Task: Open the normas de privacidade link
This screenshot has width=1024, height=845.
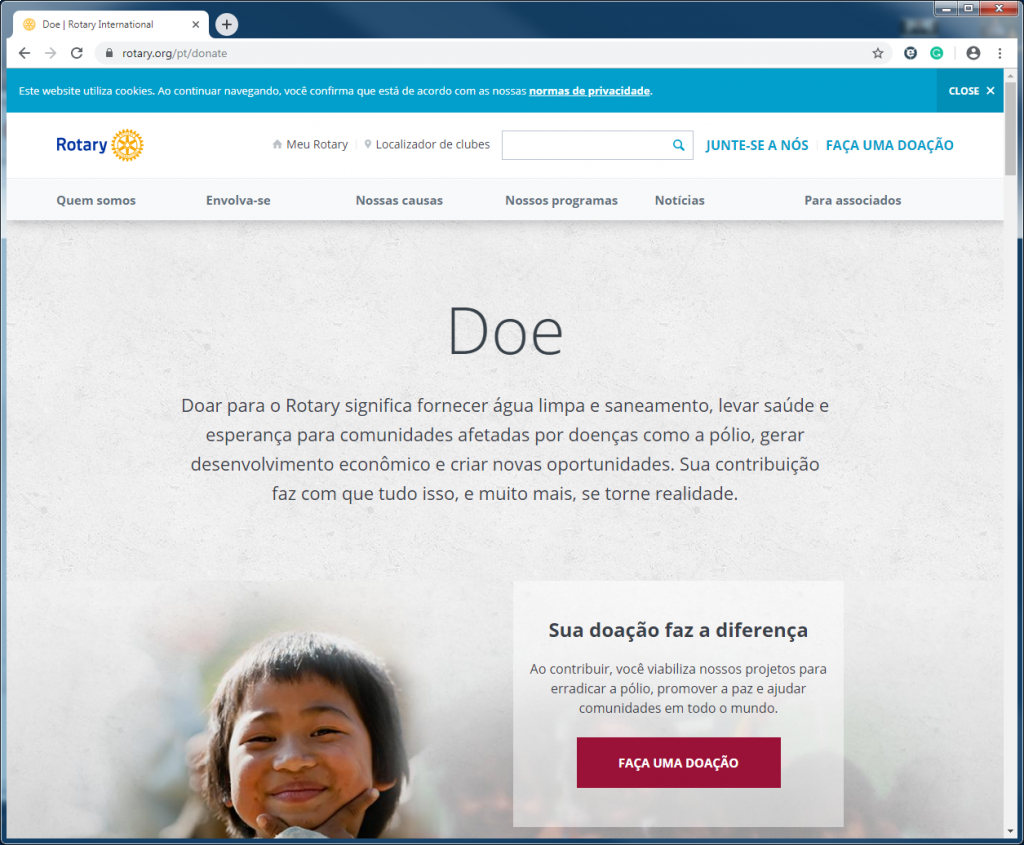Action: click(x=589, y=91)
